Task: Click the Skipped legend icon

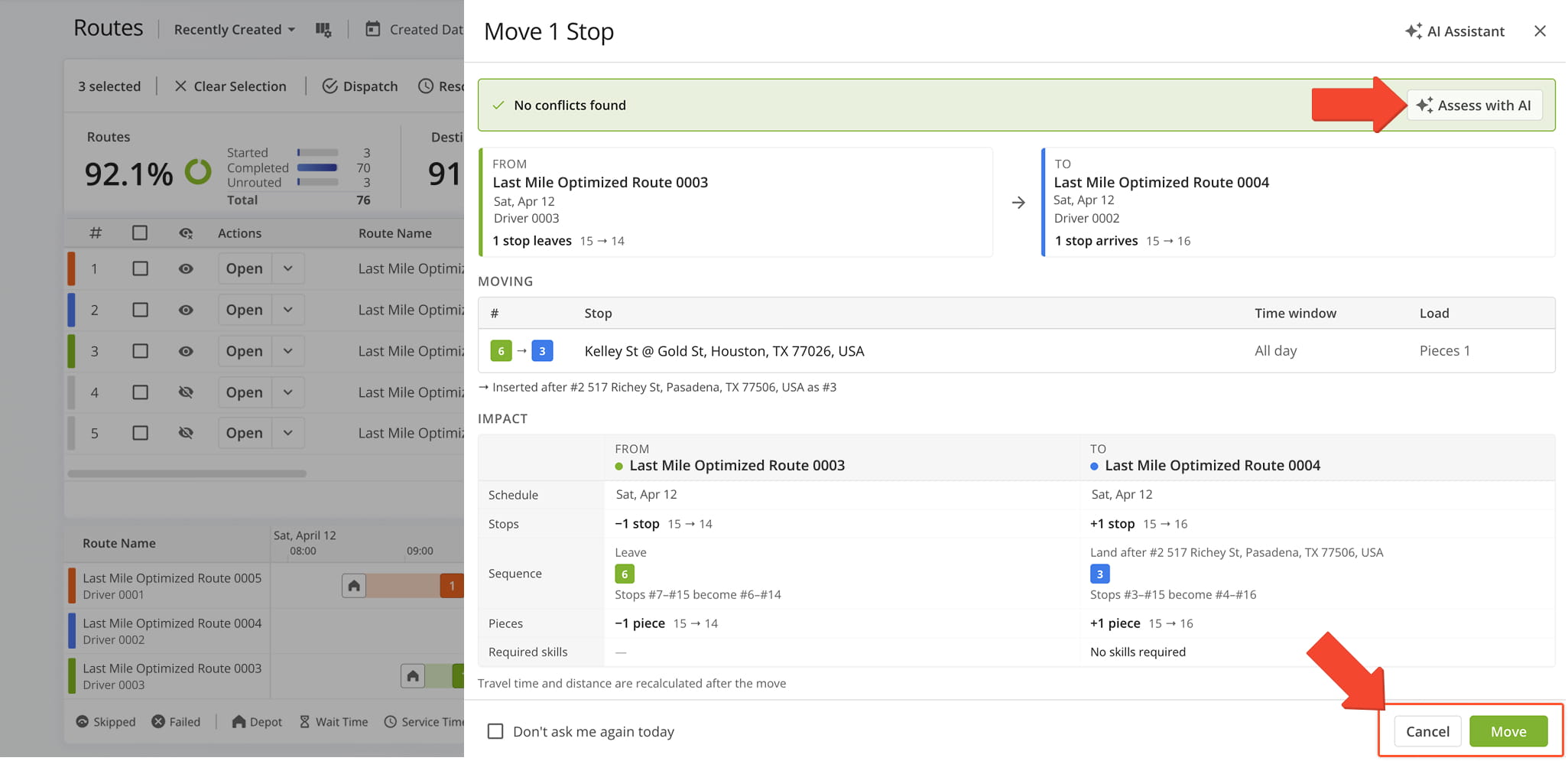Action: [82, 721]
